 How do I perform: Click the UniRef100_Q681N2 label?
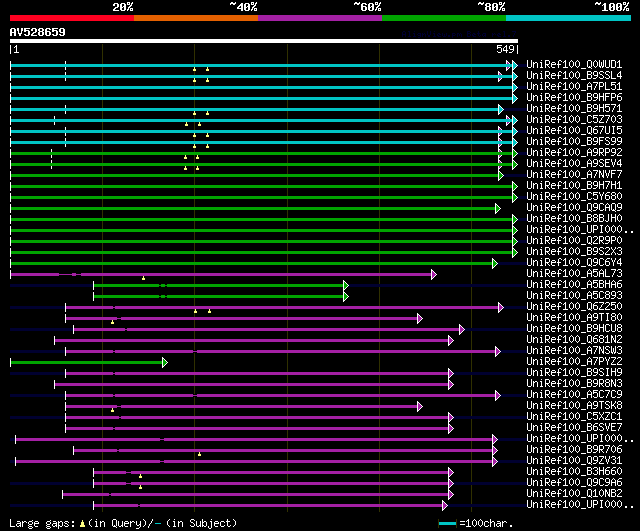(x=574, y=340)
